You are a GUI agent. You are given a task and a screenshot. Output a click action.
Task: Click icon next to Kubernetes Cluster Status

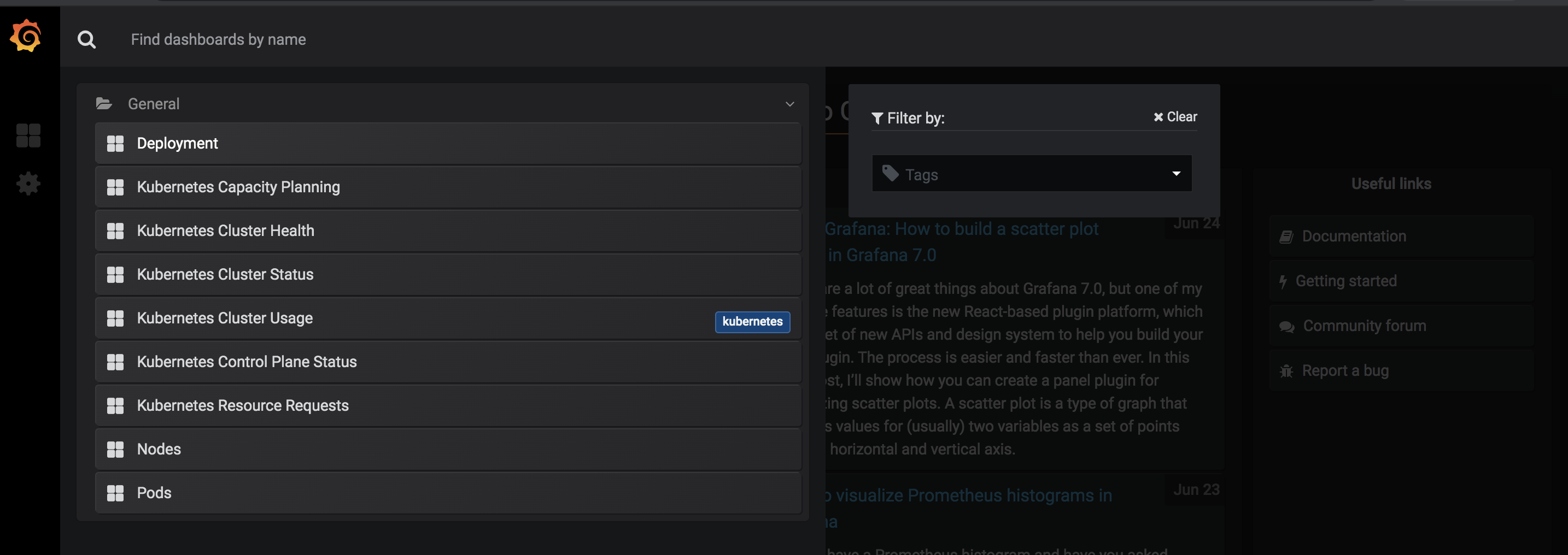click(115, 275)
